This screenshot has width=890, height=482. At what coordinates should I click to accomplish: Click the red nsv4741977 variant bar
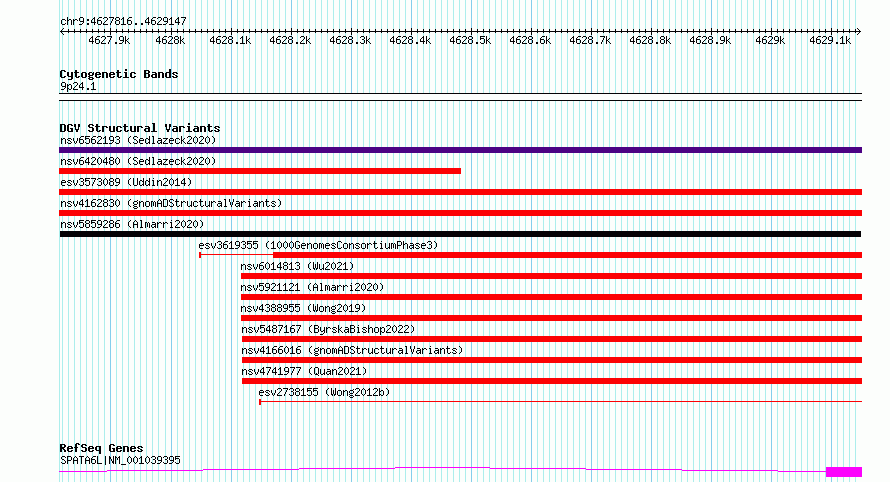pos(552,381)
